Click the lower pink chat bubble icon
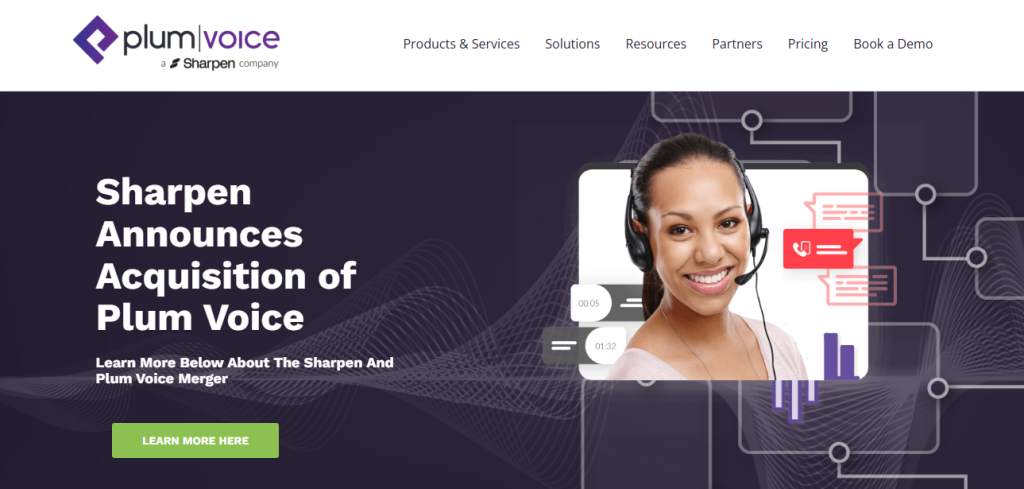The width and height of the screenshot is (1024, 489). pyautogui.click(x=857, y=285)
